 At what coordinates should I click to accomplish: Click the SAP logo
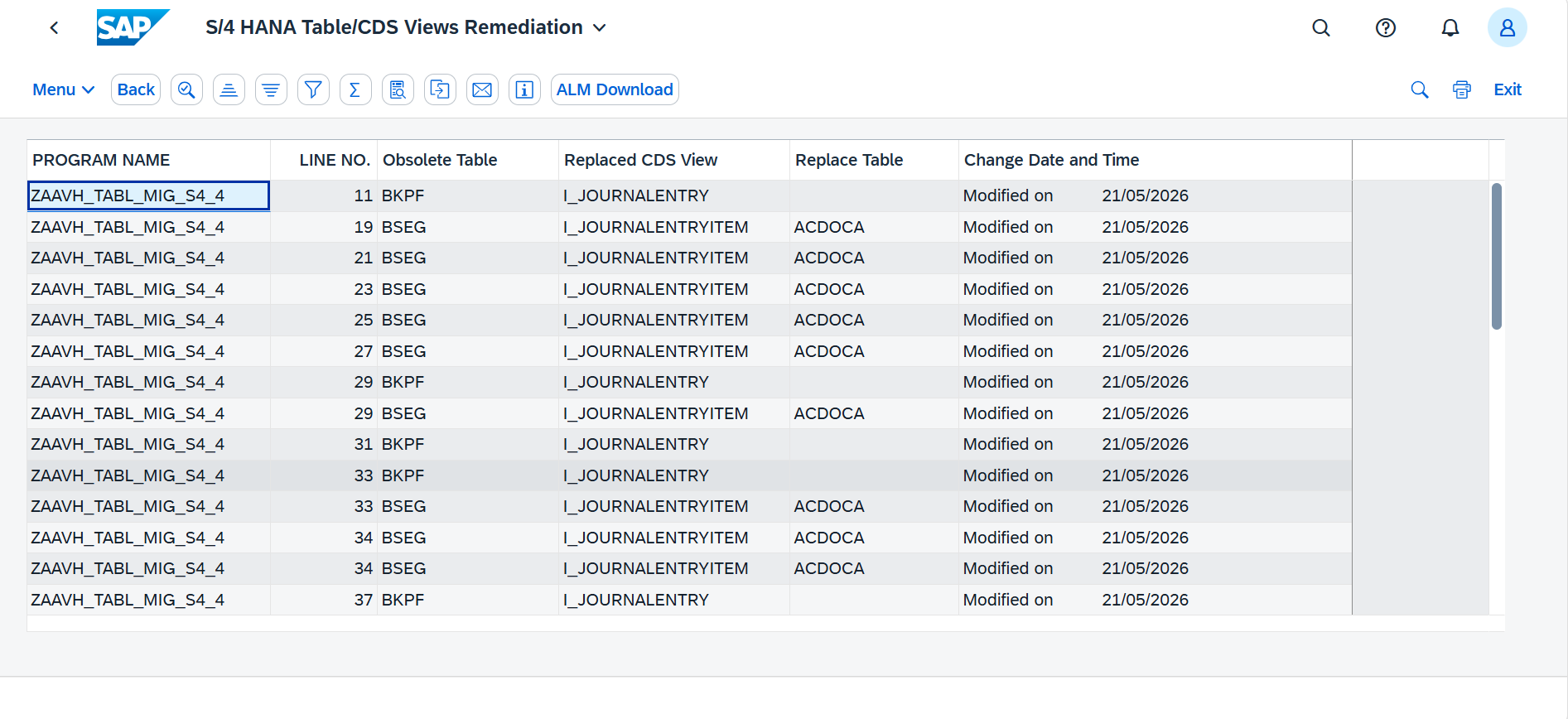point(133,27)
